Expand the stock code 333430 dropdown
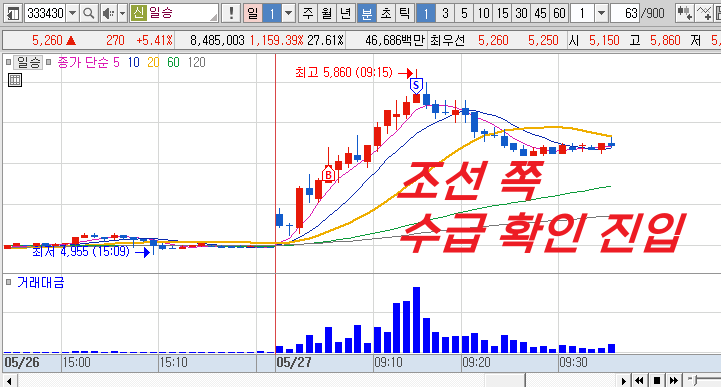 coord(72,13)
